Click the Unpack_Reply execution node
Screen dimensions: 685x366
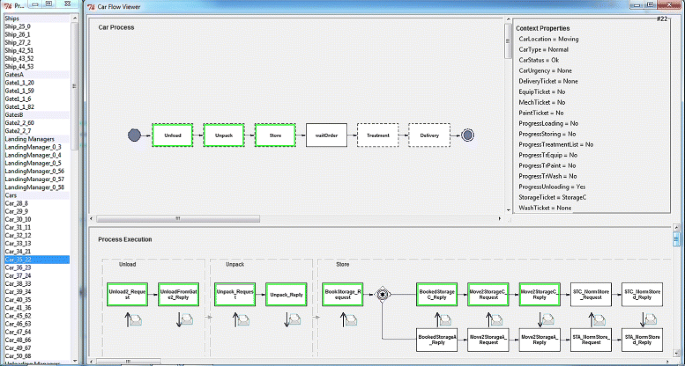click(x=287, y=294)
